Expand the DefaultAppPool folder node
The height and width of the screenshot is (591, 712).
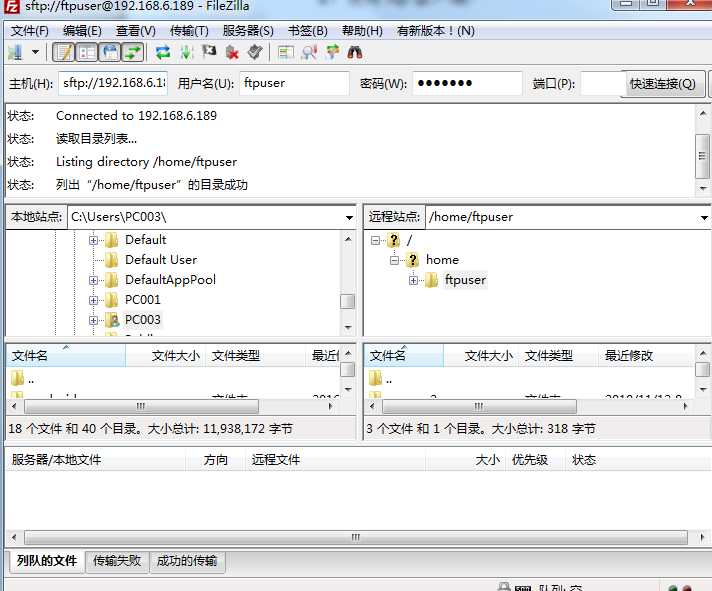click(x=93, y=280)
